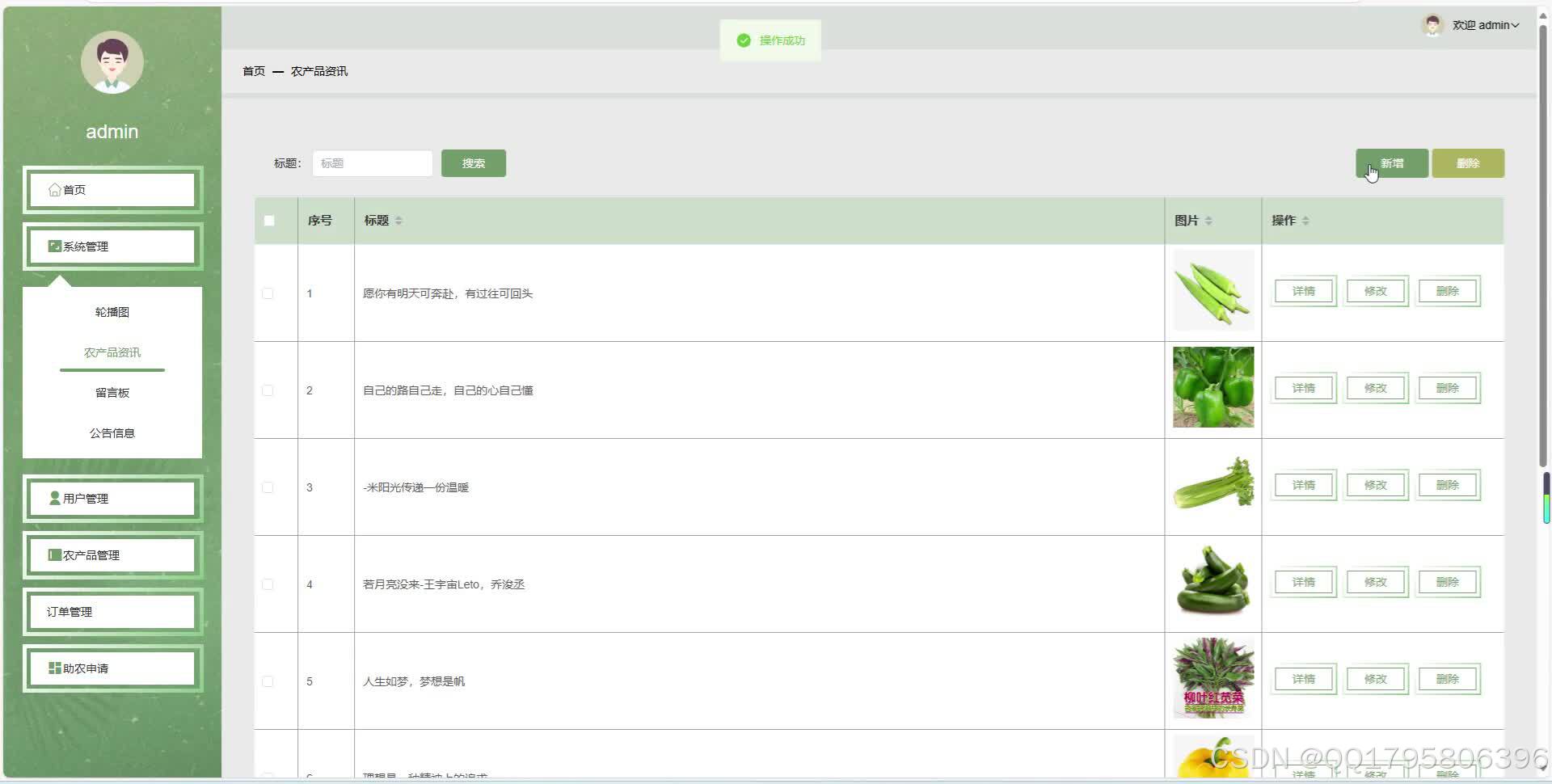
Task: Check the checkbox for row 4
Action: pyautogui.click(x=268, y=584)
